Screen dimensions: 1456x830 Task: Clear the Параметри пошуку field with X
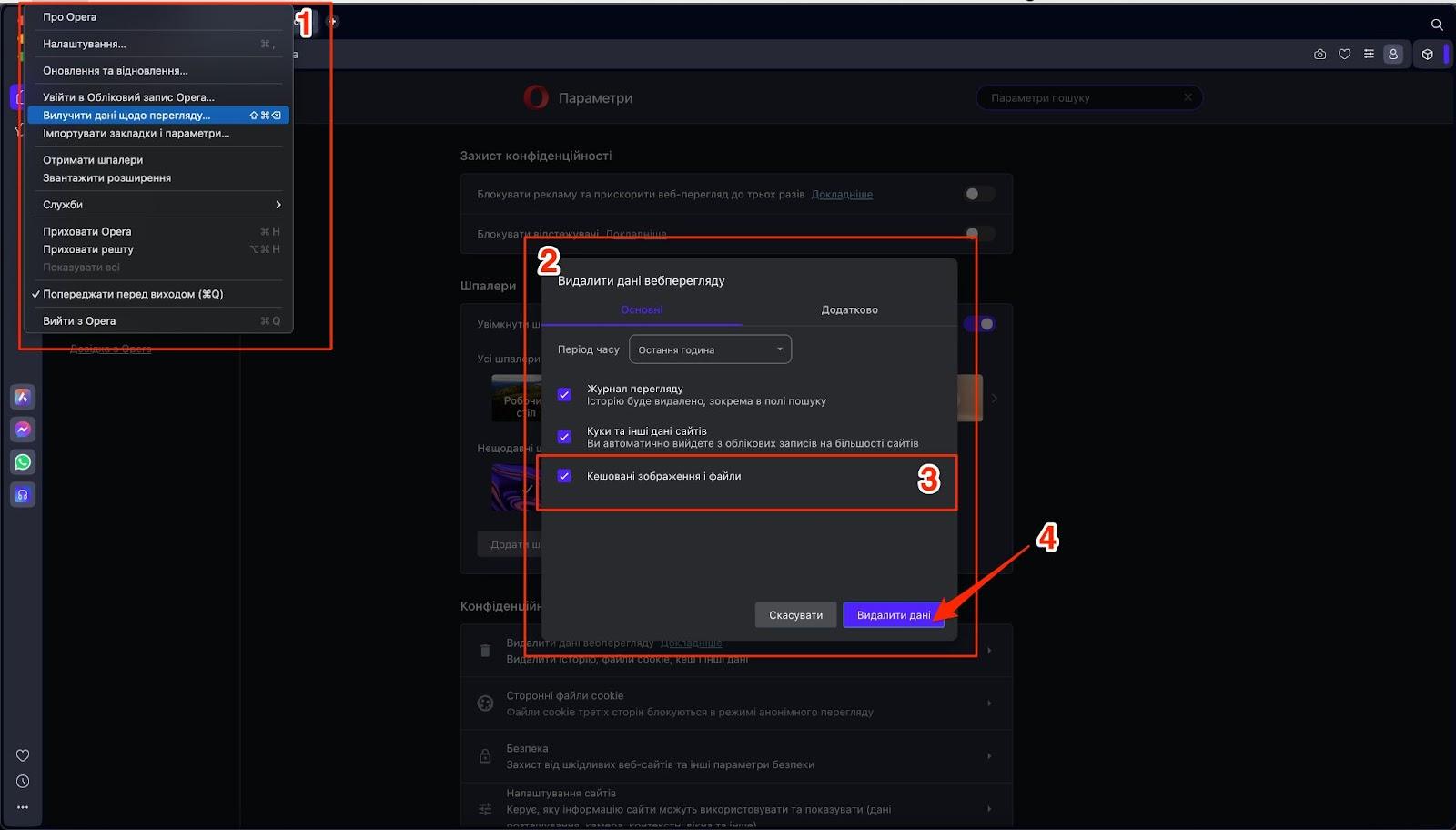click(1188, 97)
